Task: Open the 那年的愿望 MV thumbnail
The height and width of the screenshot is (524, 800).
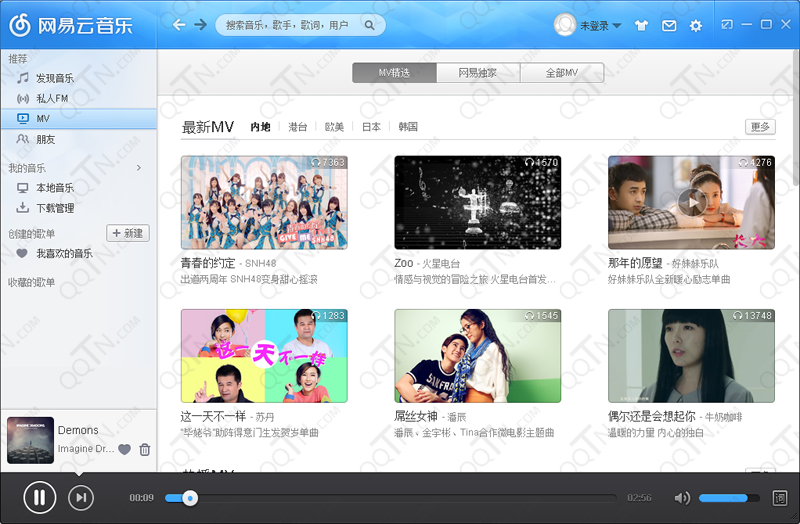Action: [x=691, y=202]
